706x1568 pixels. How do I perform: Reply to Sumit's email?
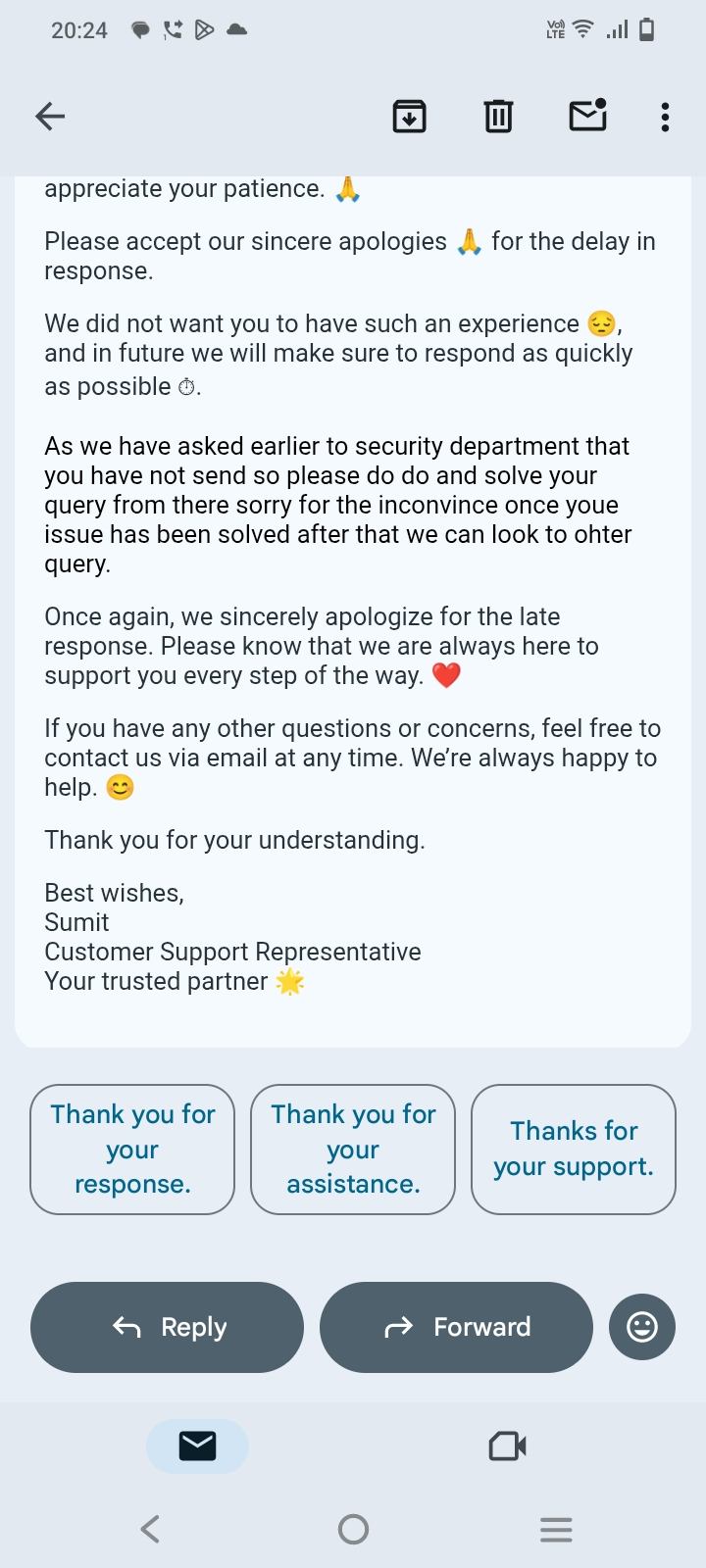tap(167, 1327)
